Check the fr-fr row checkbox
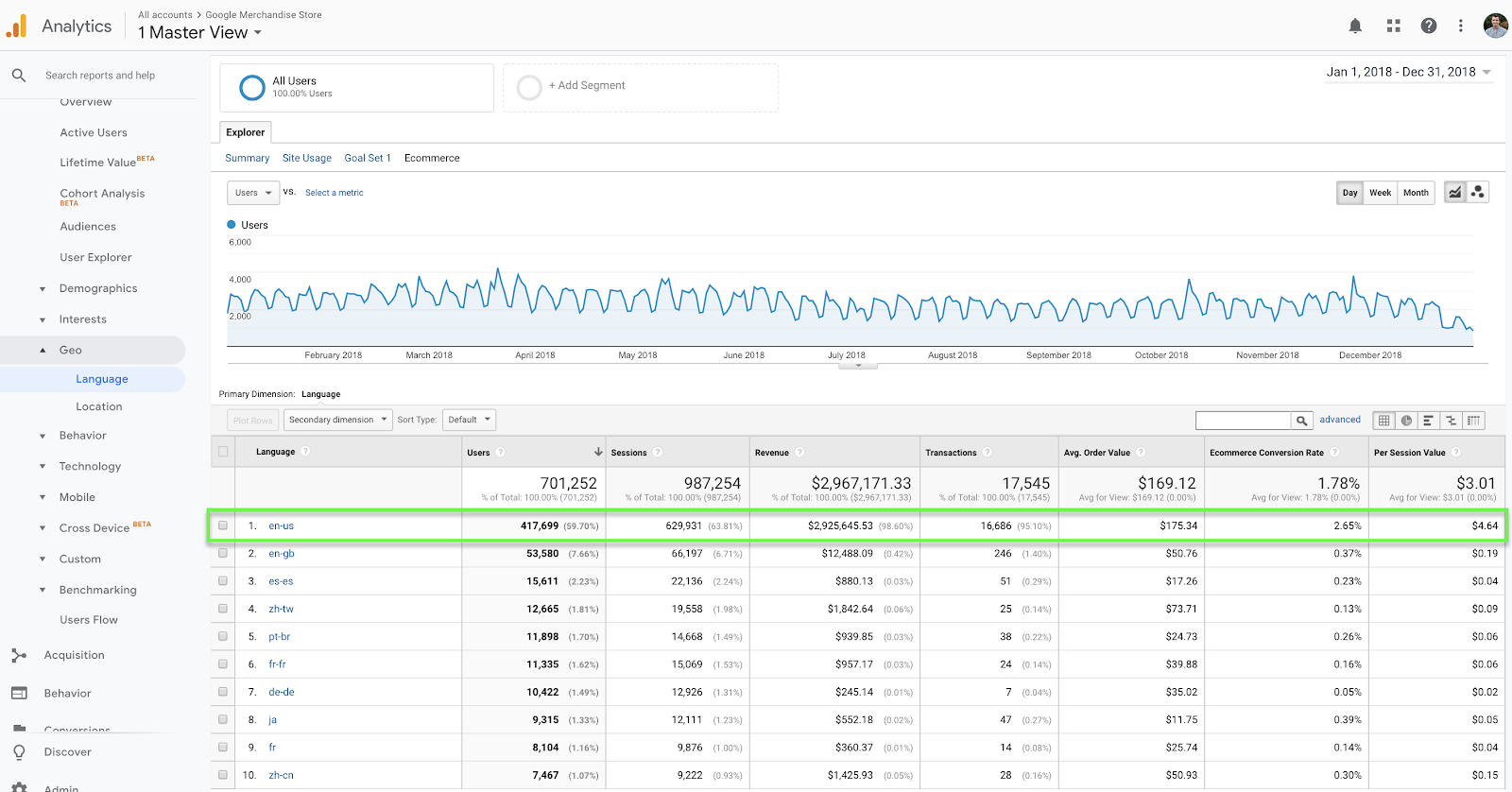Screen dimensions: 1512x792 tap(223, 664)
